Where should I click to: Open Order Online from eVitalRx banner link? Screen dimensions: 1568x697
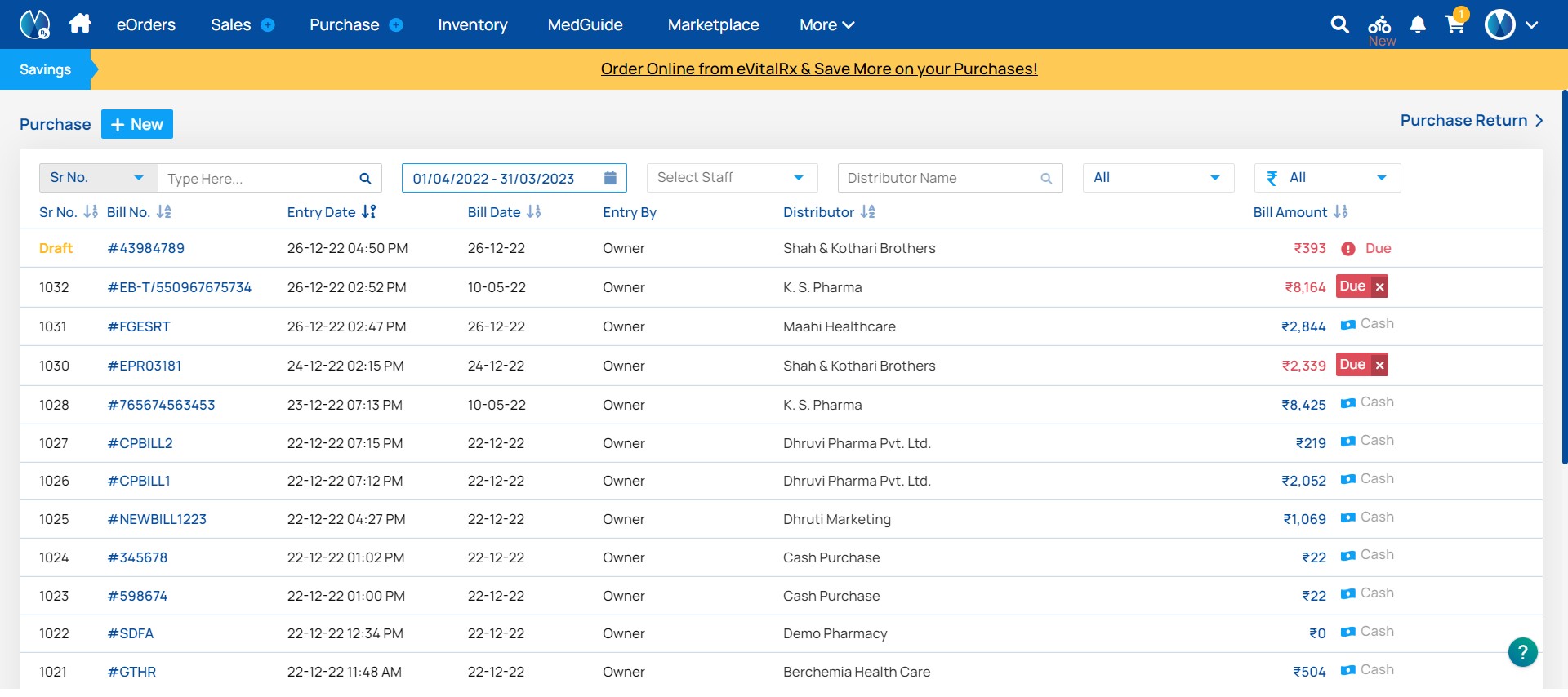(x=819, y=69)
